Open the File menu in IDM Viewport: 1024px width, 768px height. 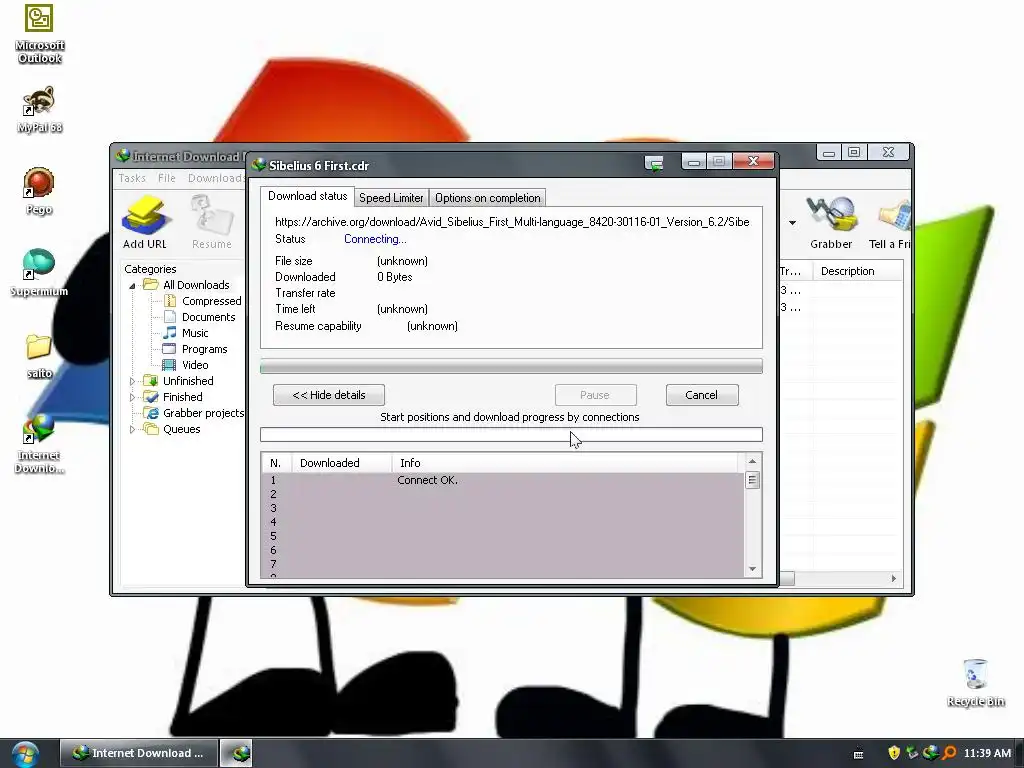tap(167, 178)
